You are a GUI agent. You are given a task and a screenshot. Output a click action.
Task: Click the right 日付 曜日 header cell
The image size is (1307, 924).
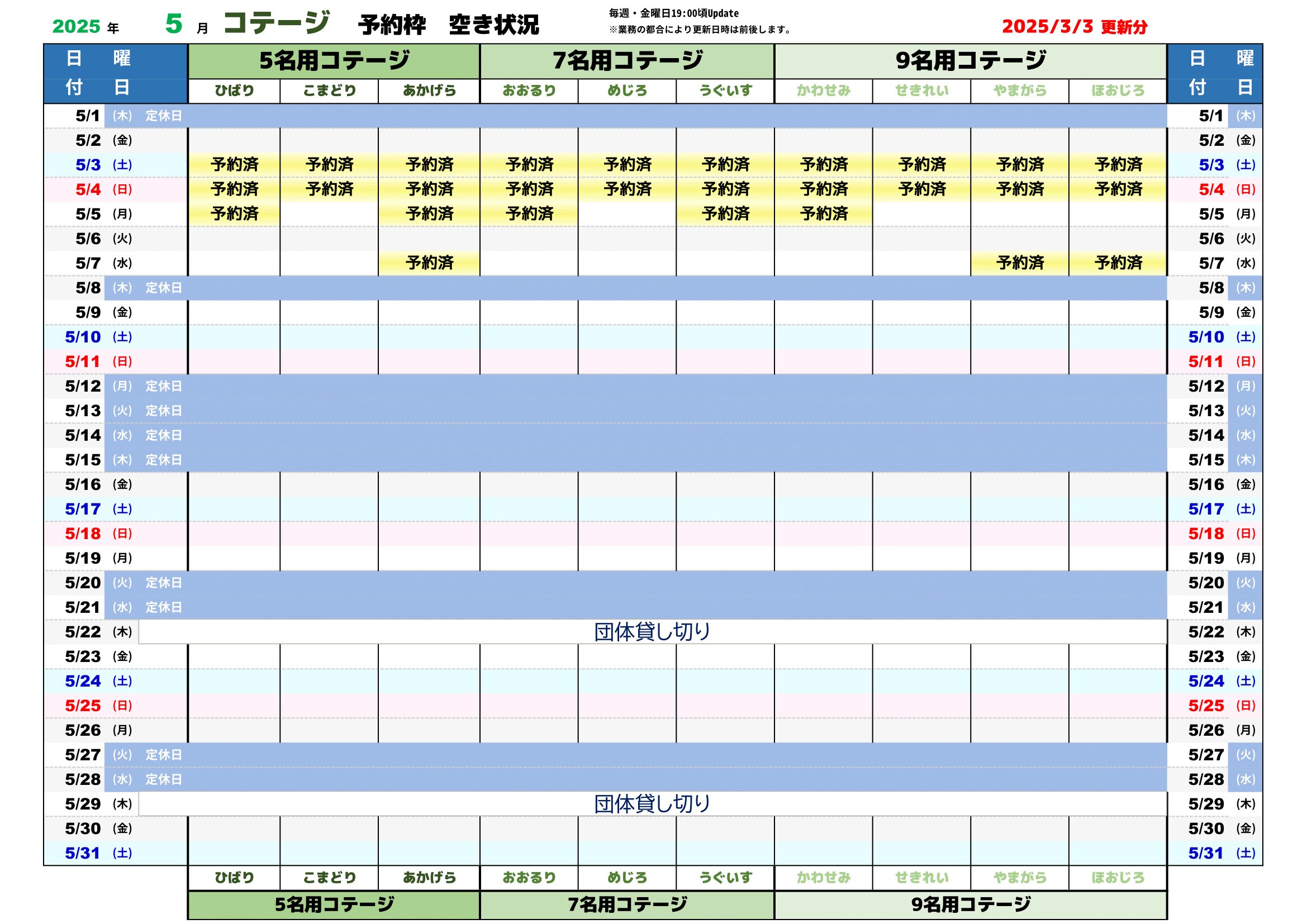click(x=1215, y=73)
